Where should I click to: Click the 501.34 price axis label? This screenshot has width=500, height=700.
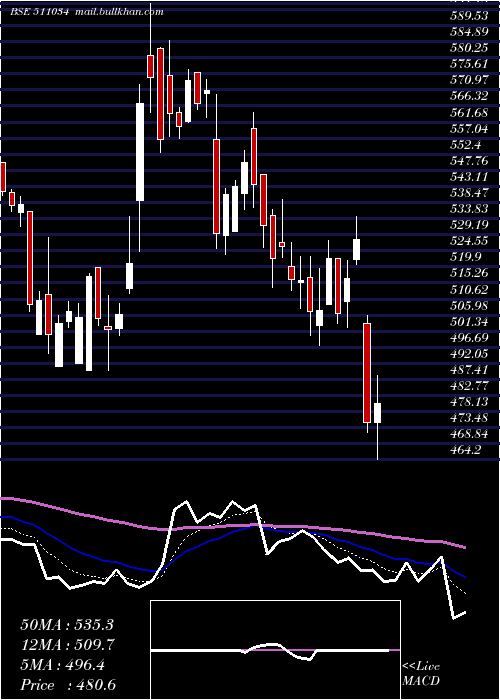(468, 322)
